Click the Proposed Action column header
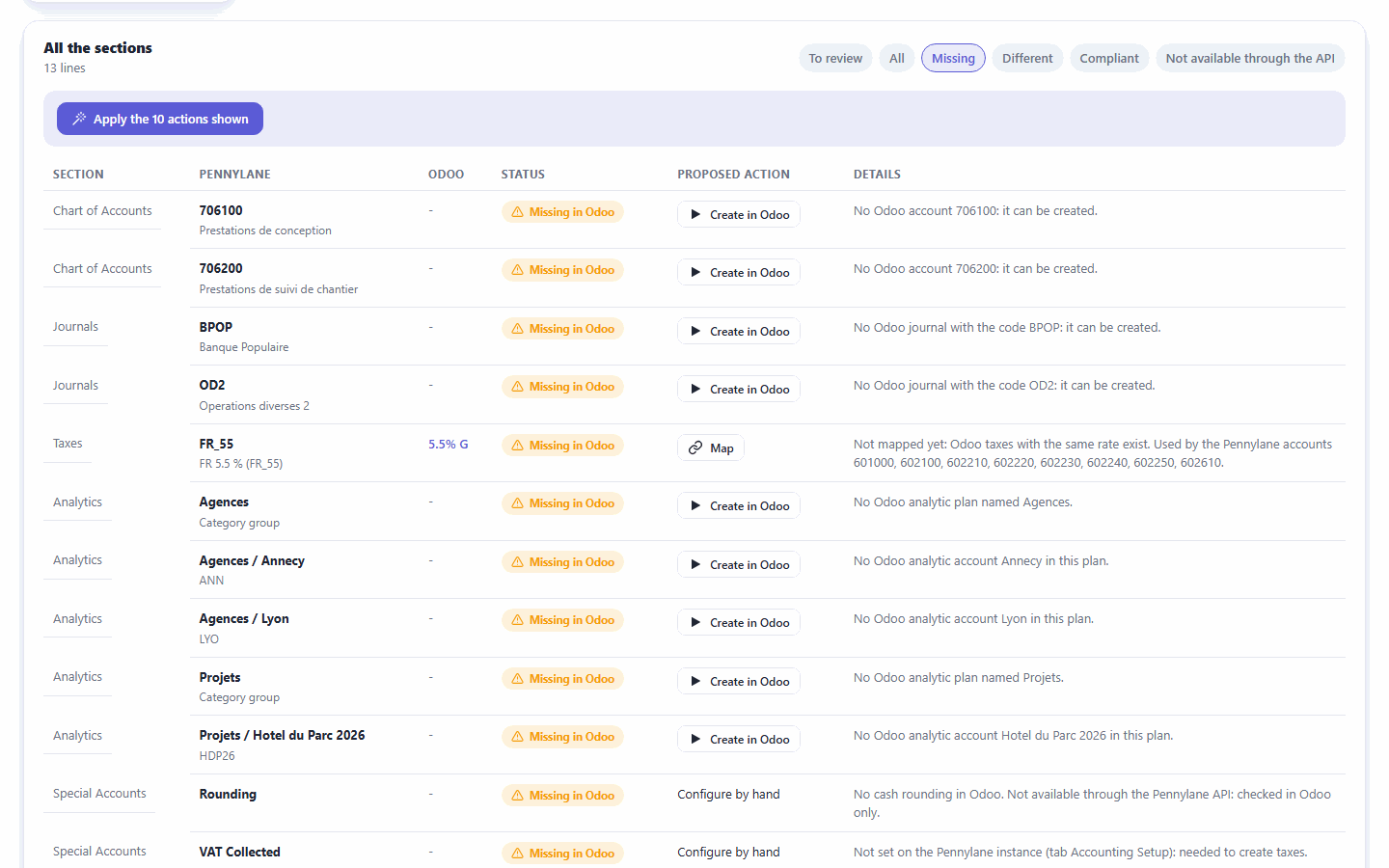The height and width of the screenshot is (868, 1389). click(x=733, y=175)
